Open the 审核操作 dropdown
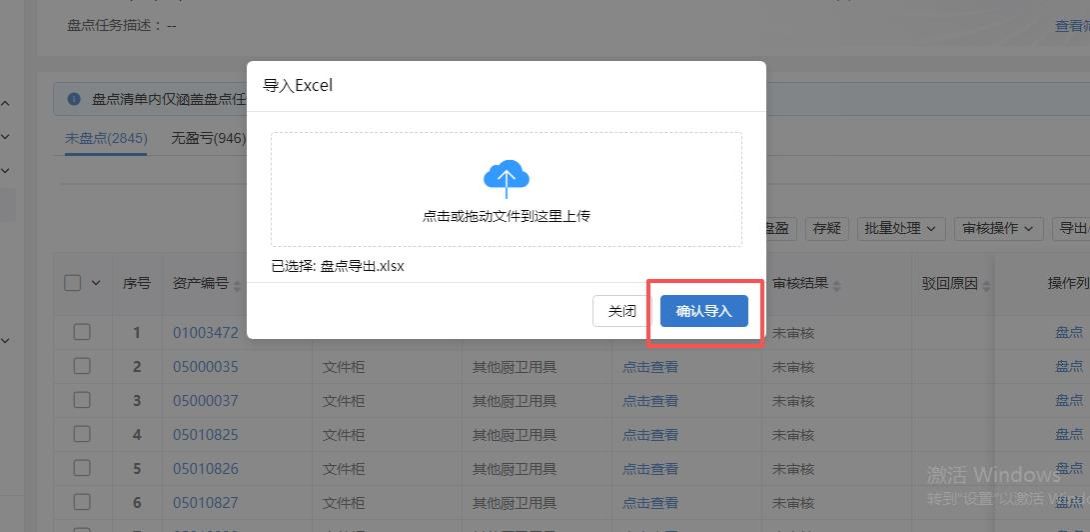Image resolution: width=1090 pixels, height=532 pixels. coord(998,228)
